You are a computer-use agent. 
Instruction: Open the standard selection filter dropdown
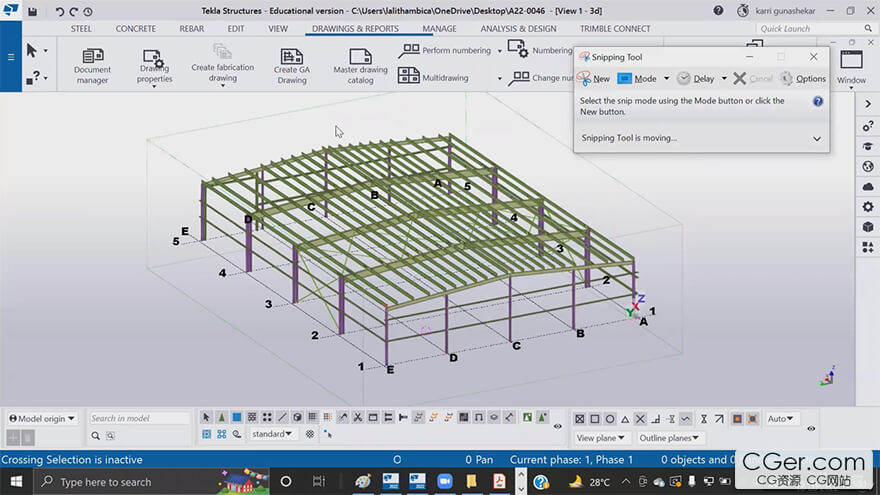click(x=272, y=434)
